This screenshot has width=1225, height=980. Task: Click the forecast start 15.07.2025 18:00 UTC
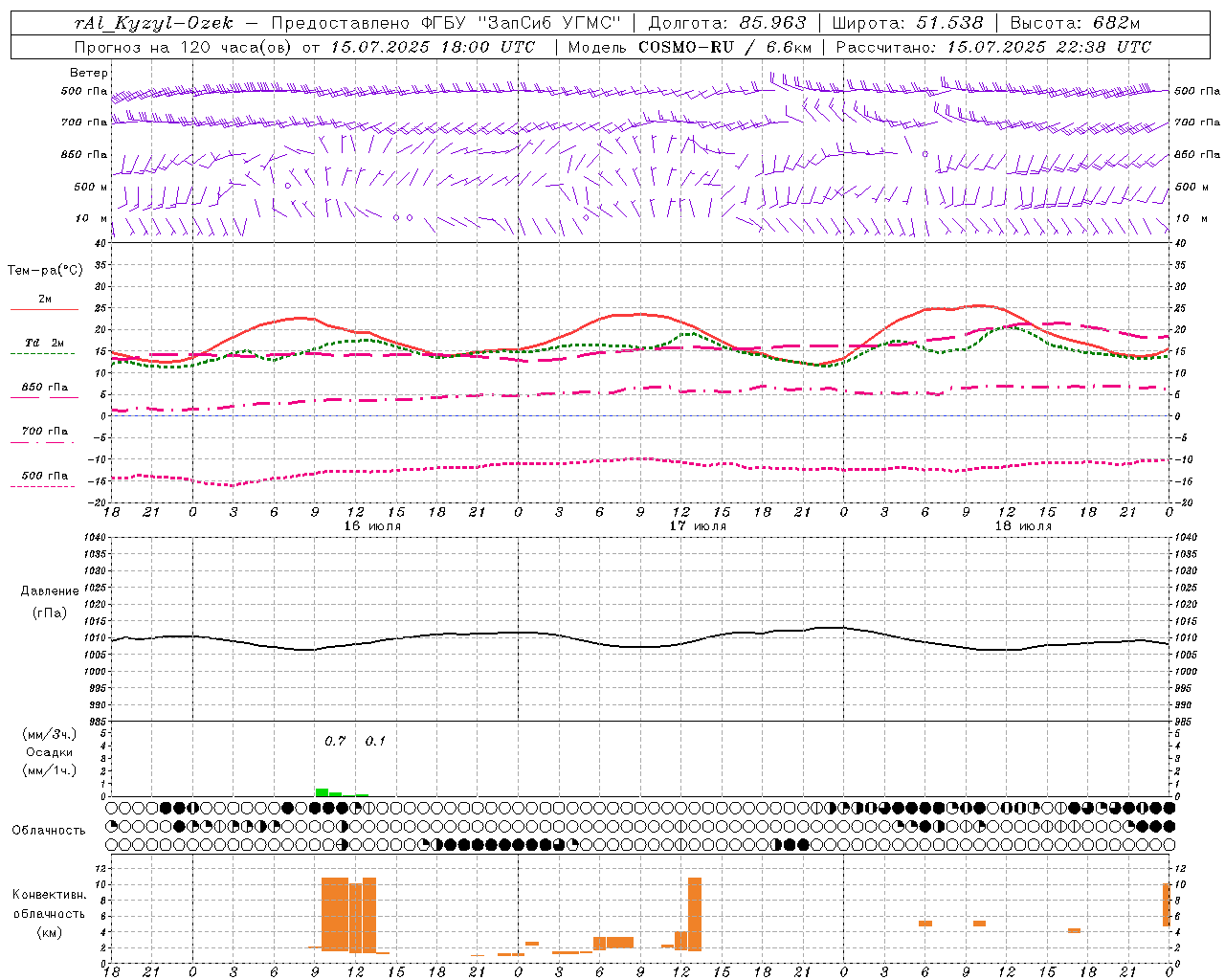[x=434, y=47]
